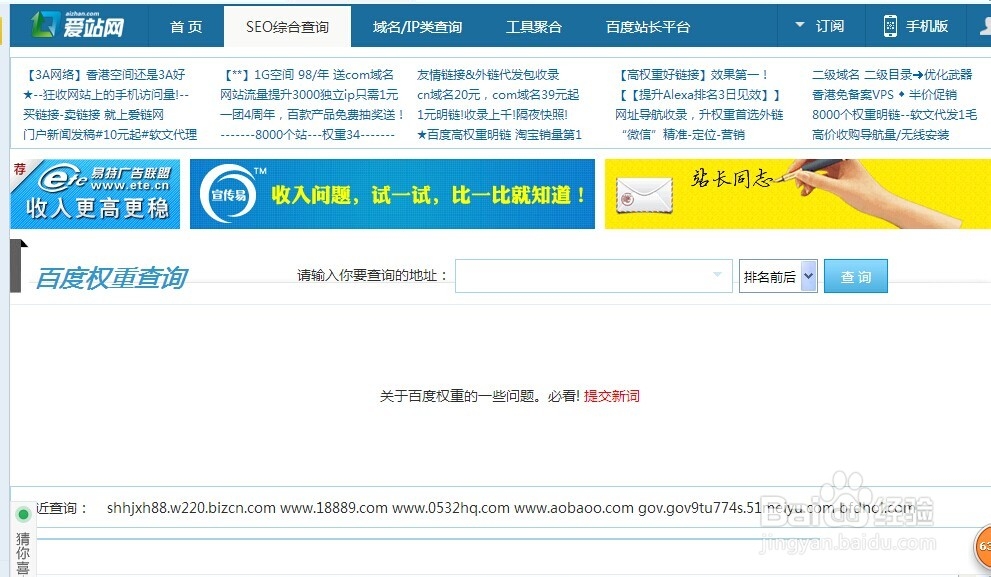Click 一团4周年 百款产品免费抽奖 link

tap(312, 114)
